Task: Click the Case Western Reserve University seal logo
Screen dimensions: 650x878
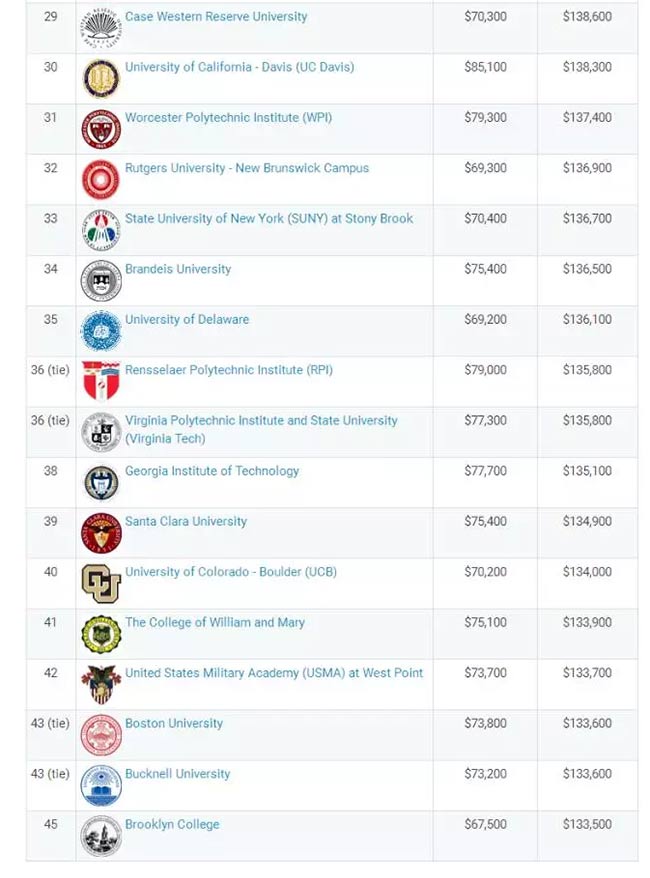Action: point(101,28)
